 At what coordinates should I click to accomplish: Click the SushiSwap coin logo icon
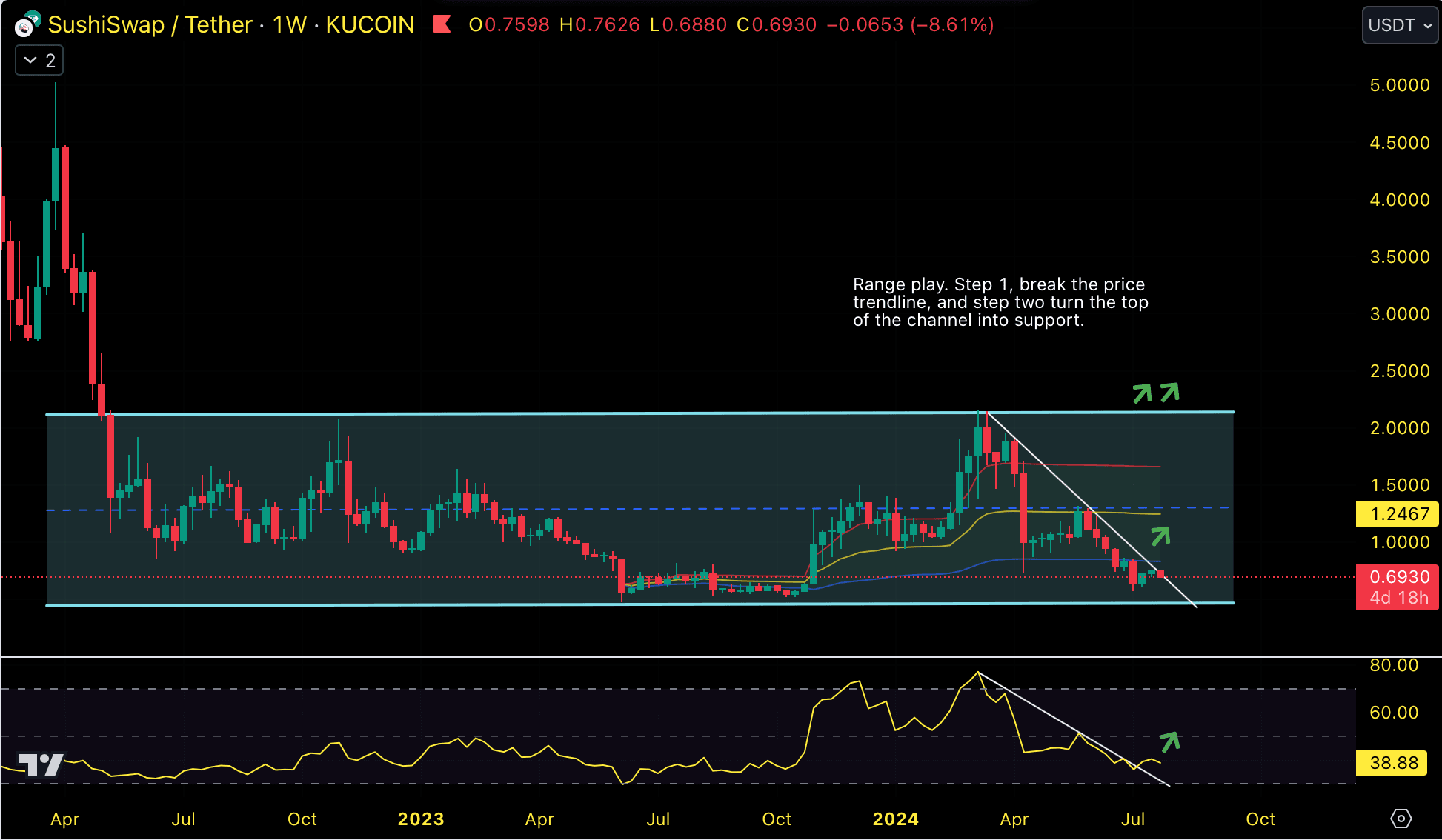coord(27,24)
